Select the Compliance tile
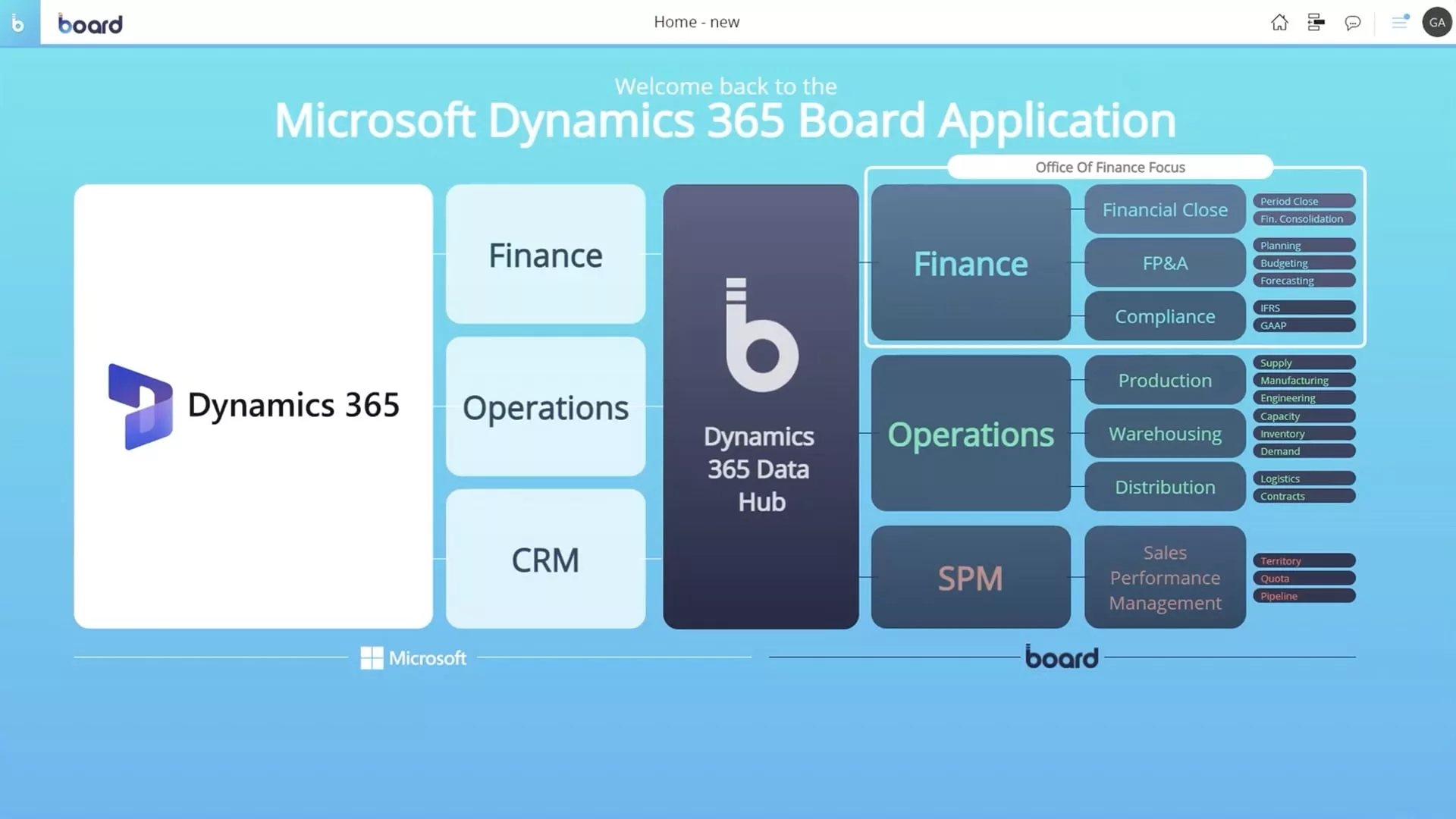This screenshot has width=1456, height=819. pos(1165,316)
